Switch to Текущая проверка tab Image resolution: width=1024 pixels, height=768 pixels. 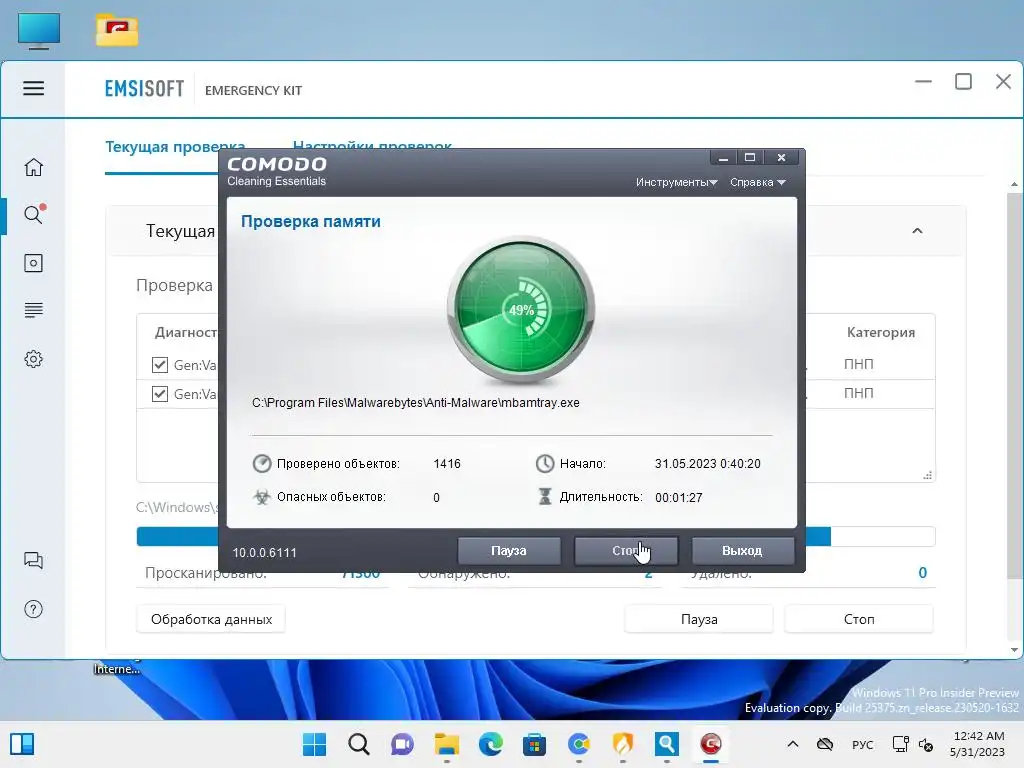[x=175, y=147]
